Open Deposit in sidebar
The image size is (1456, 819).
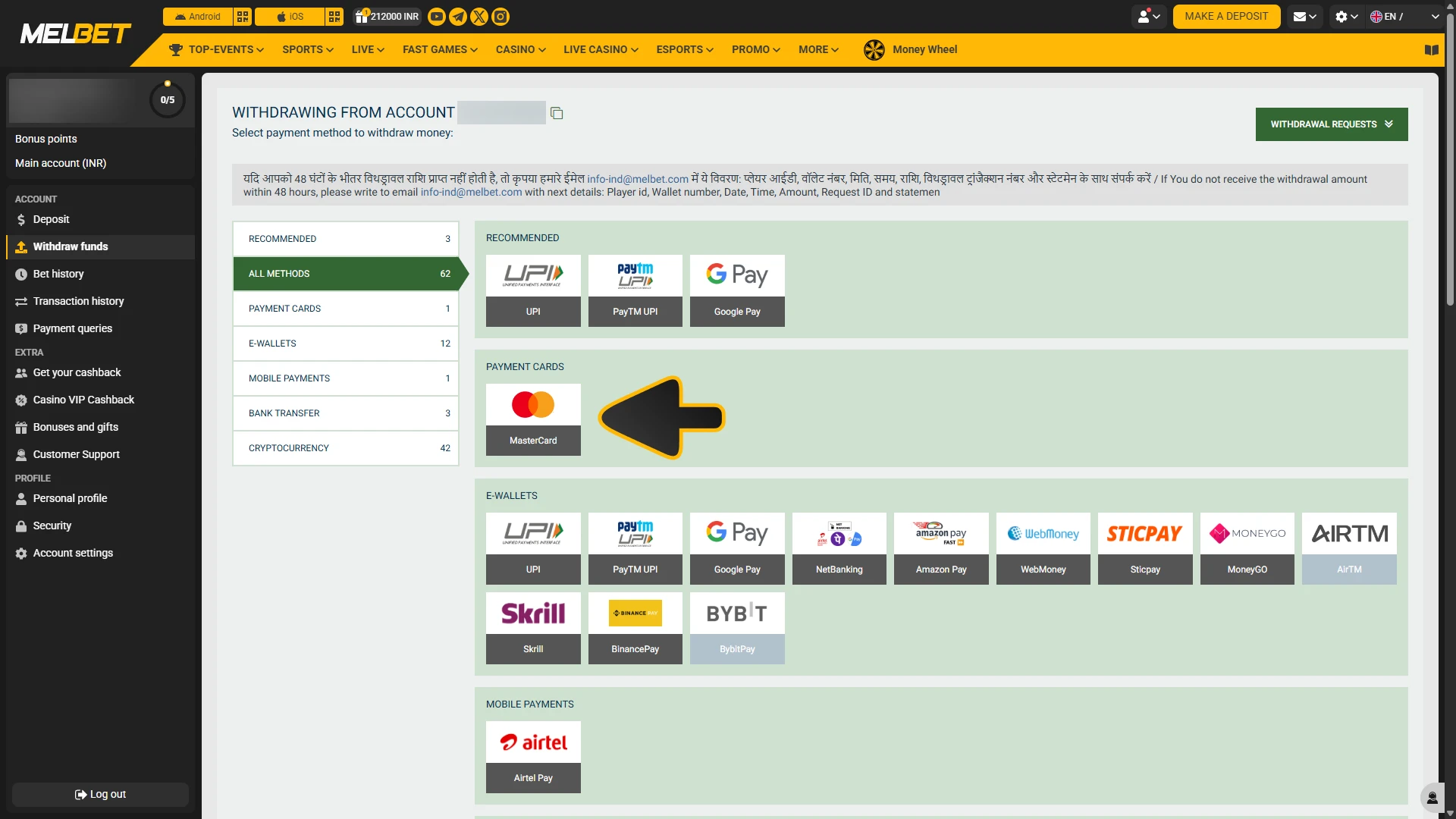pos(100,220)
